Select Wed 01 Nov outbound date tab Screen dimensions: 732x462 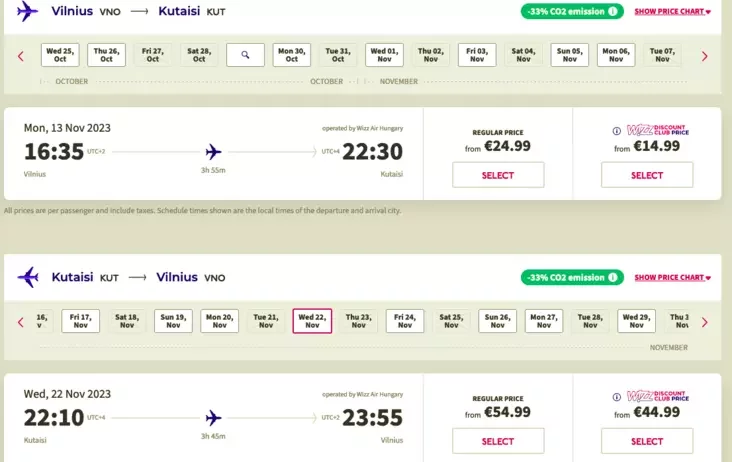pyautogui.click(x=385, y=55)
